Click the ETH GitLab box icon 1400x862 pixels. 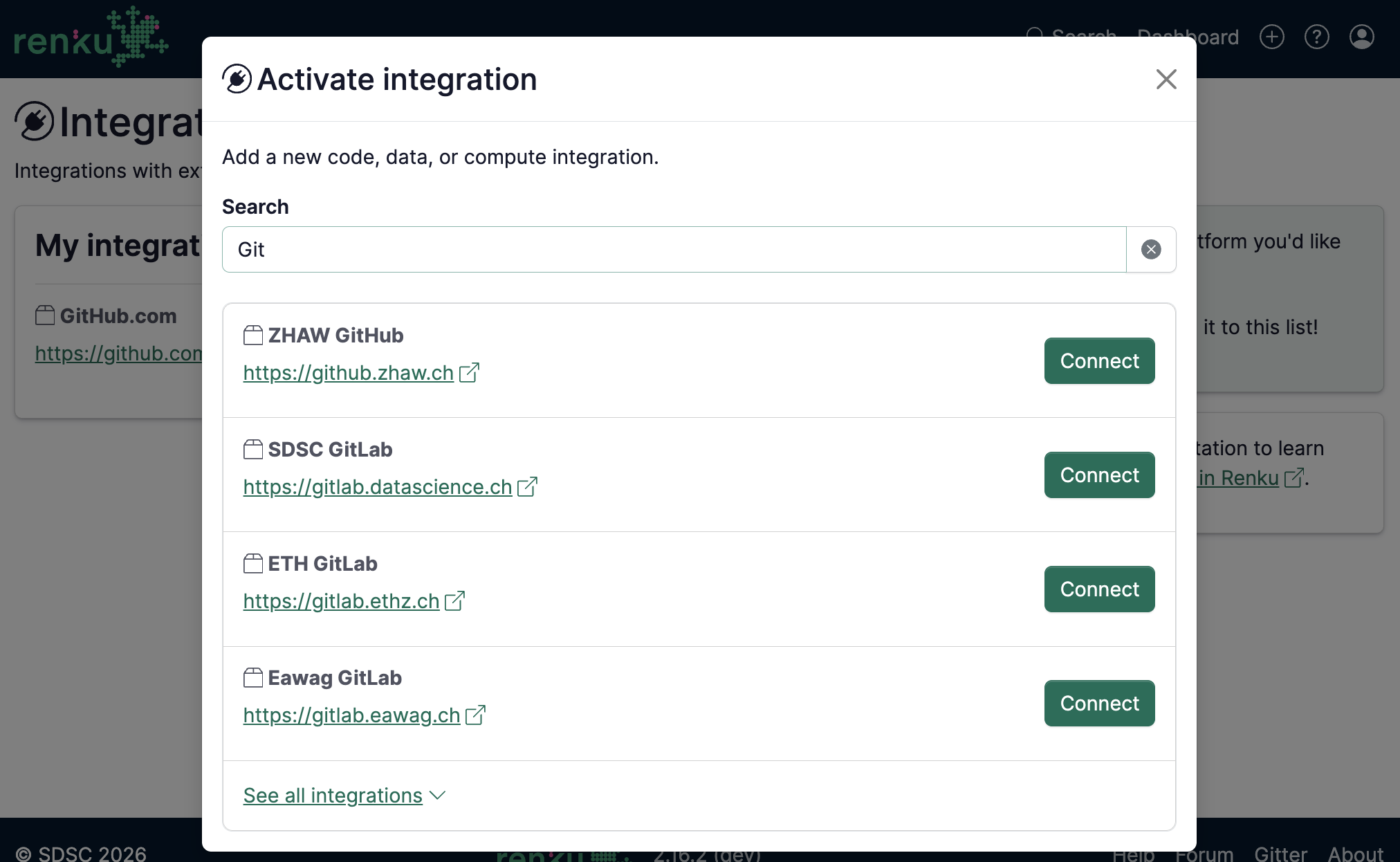tap(253, 564)
